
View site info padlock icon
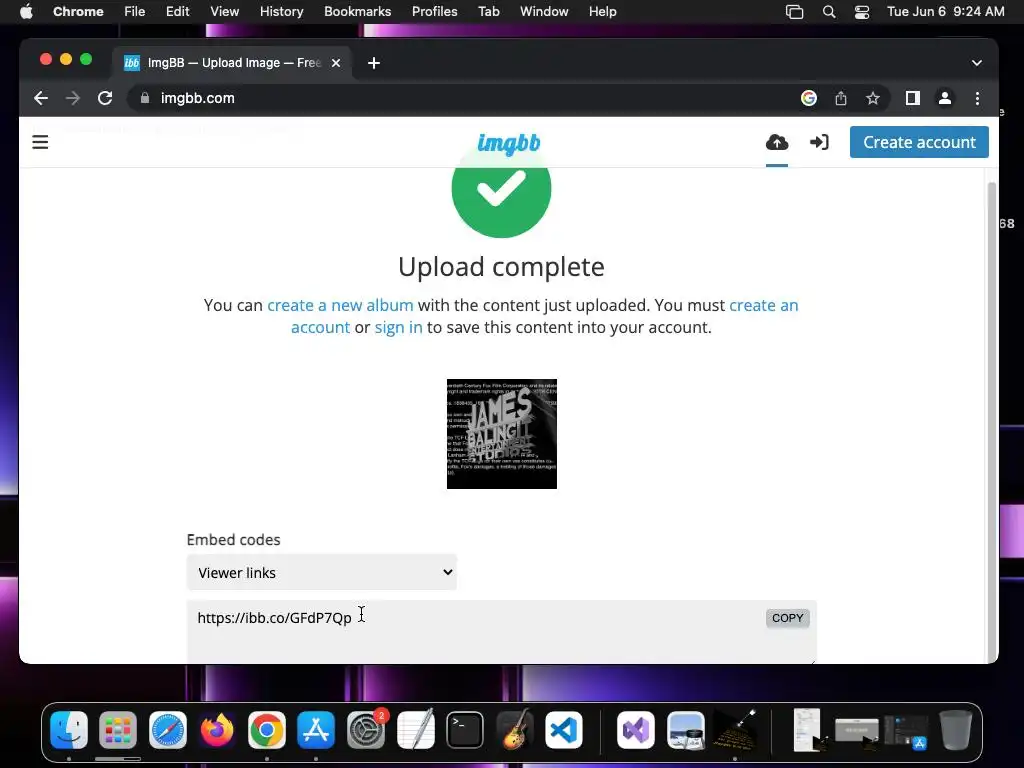[x=145, y=98]
